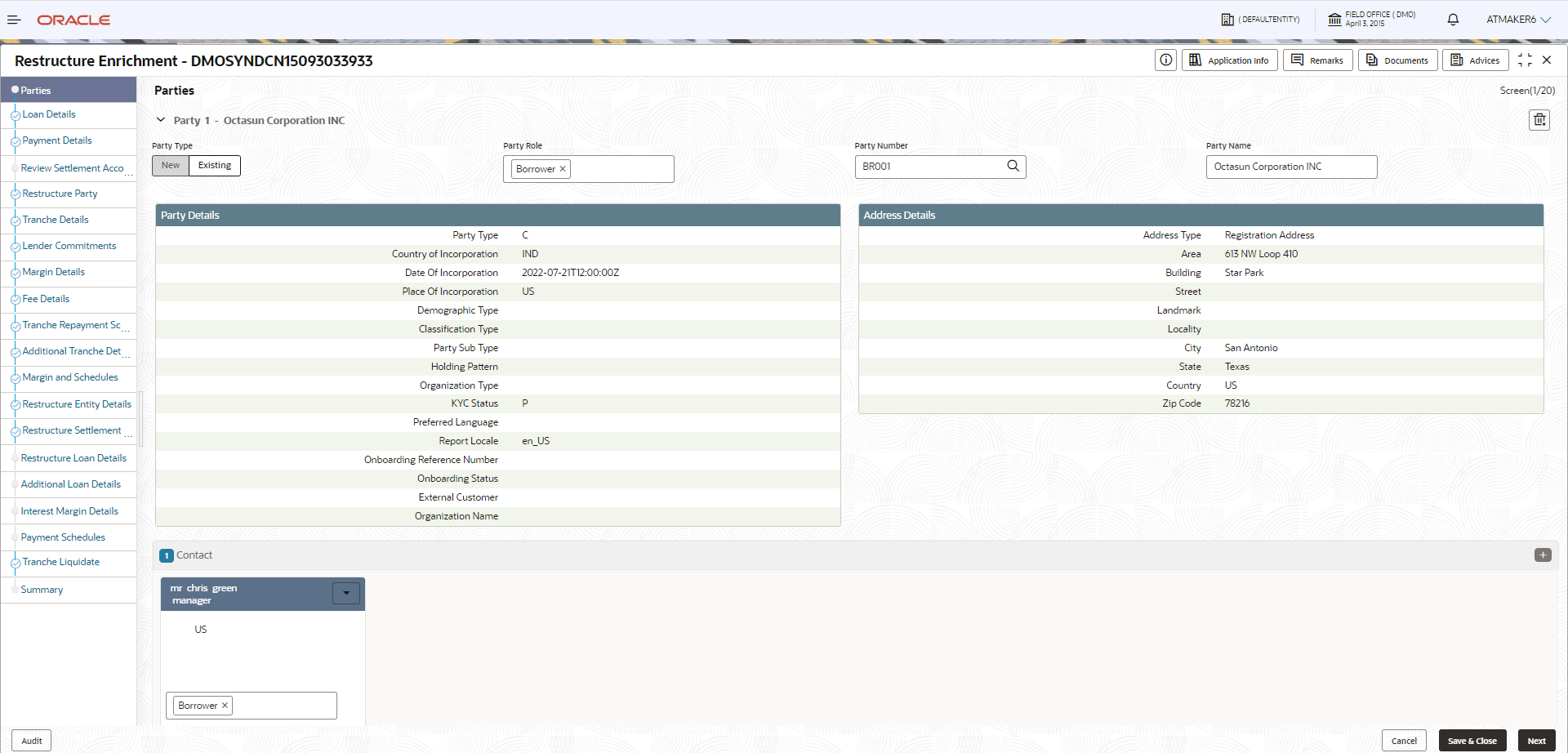Viewport: 1568px width, 753px height.
Task: Click the Address Details section header
Action: (x=1200, y=216)
